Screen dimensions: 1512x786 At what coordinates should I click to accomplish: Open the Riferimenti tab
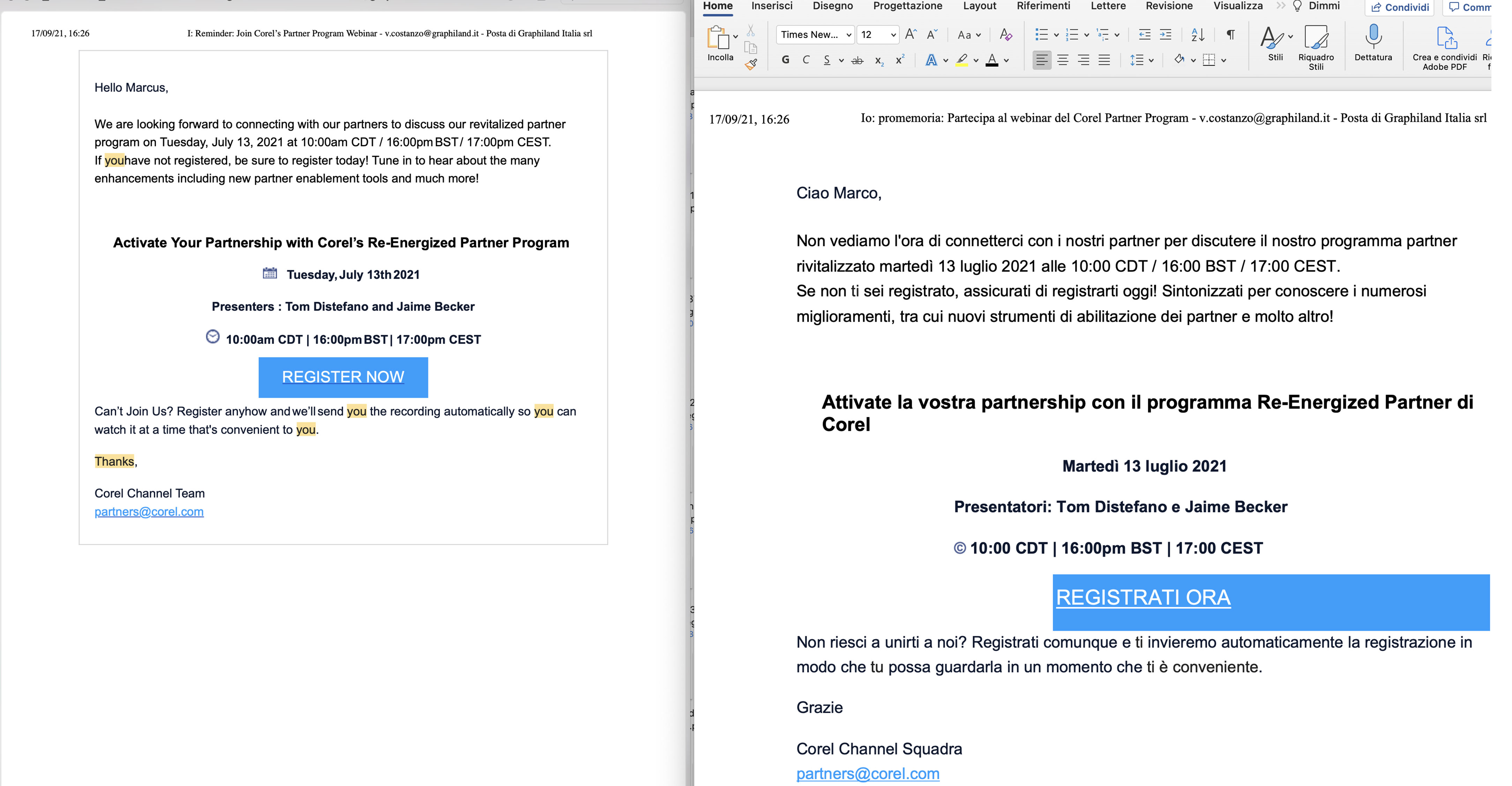pos(1043,6)
